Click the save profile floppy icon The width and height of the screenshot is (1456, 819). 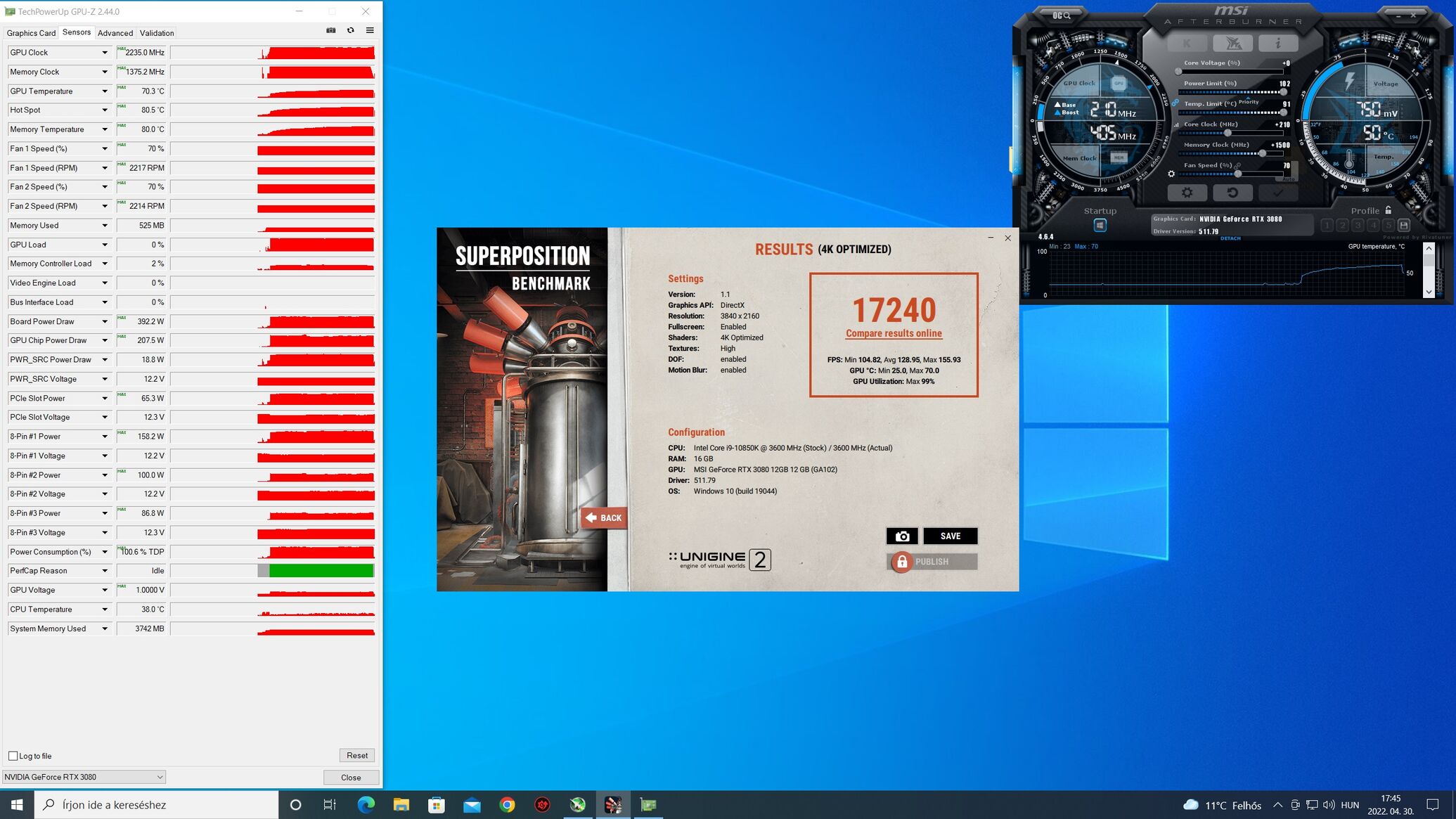1404,225
